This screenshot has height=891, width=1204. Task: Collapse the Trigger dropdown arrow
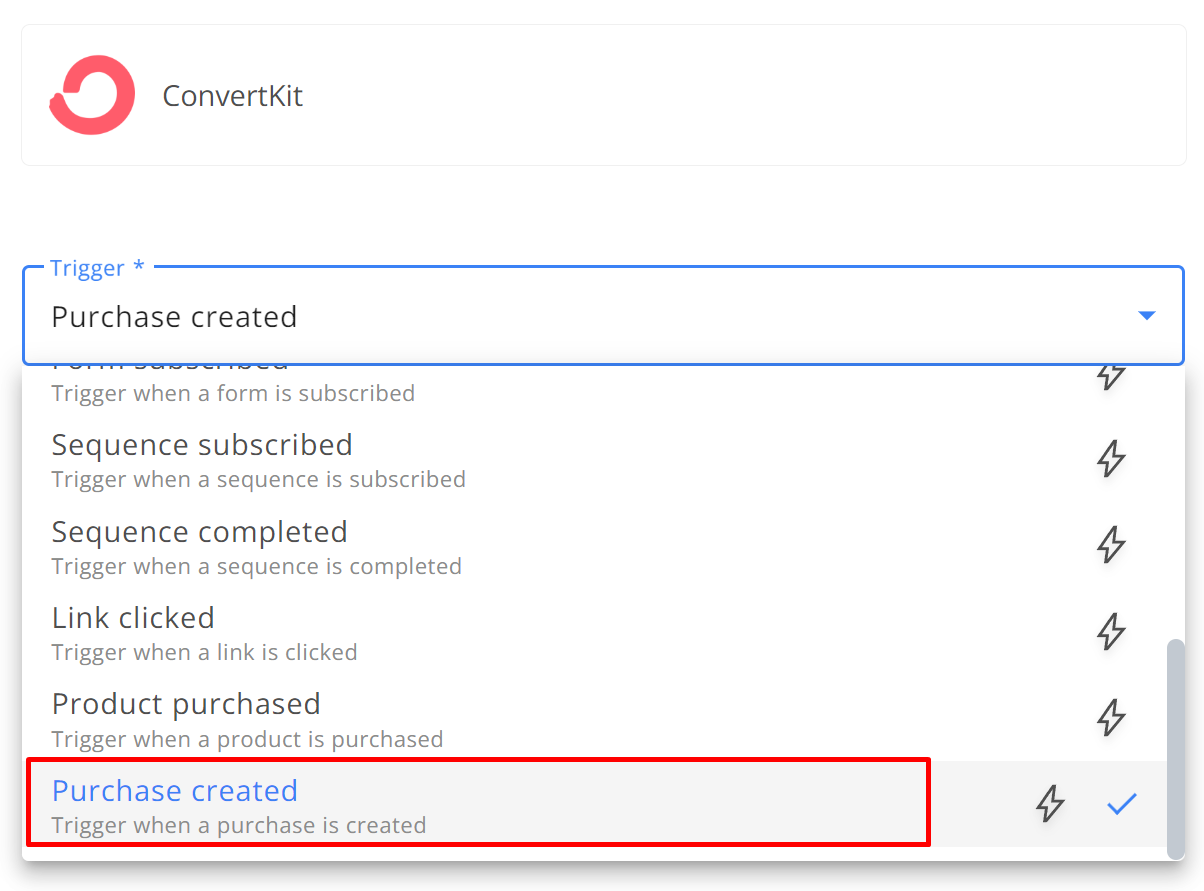pyautogui.click(x=1147, y=316)
